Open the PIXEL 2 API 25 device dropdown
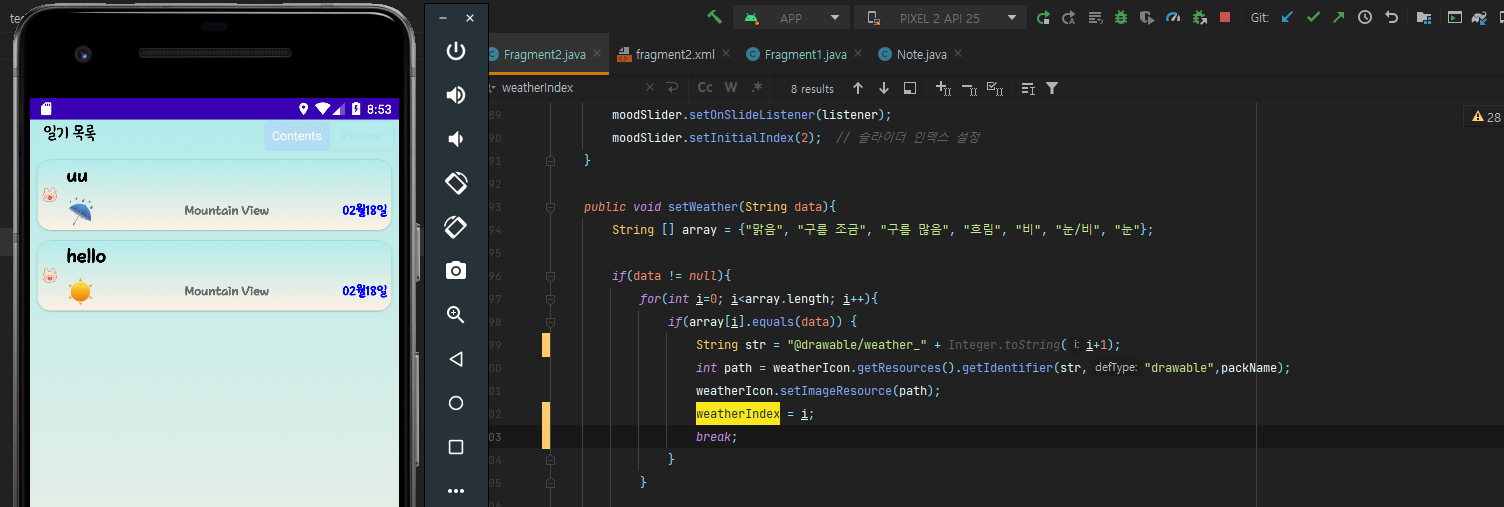This screenshot has width=1504, height=507. pos(940,17)
